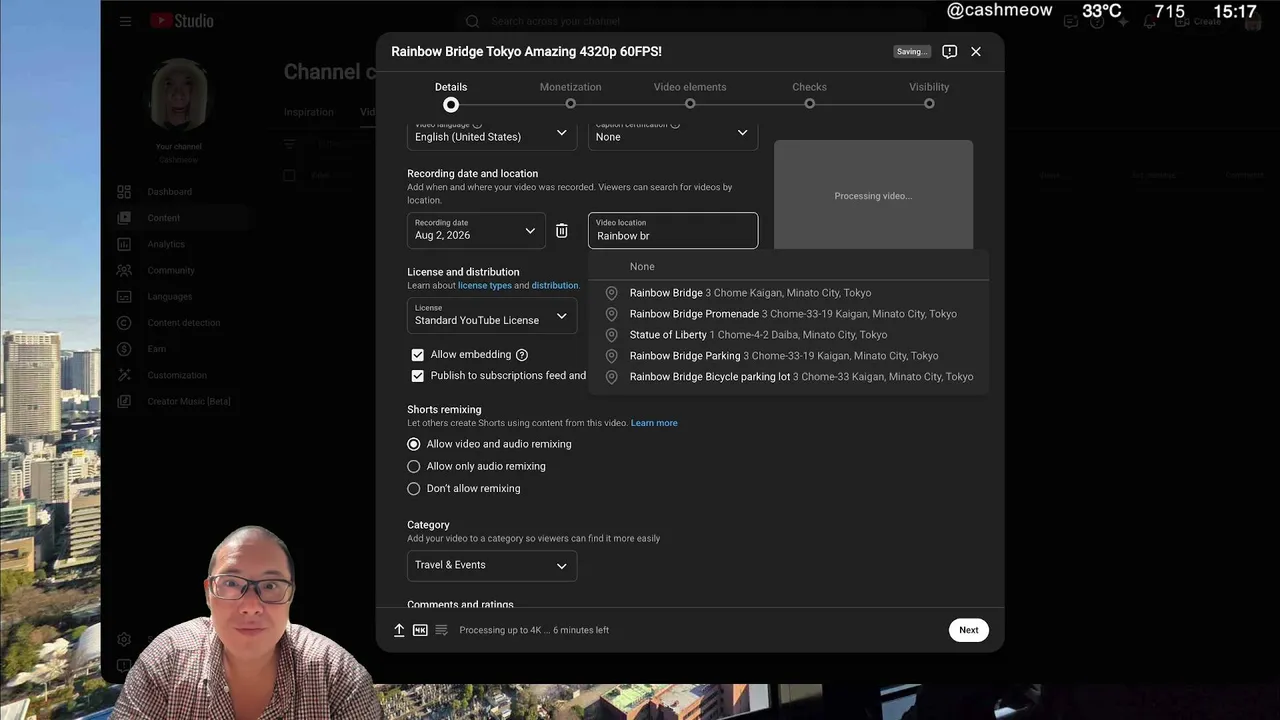Select Allow video and audio remixing
This screenshot has height=720, width=1280.
(414, 444)
